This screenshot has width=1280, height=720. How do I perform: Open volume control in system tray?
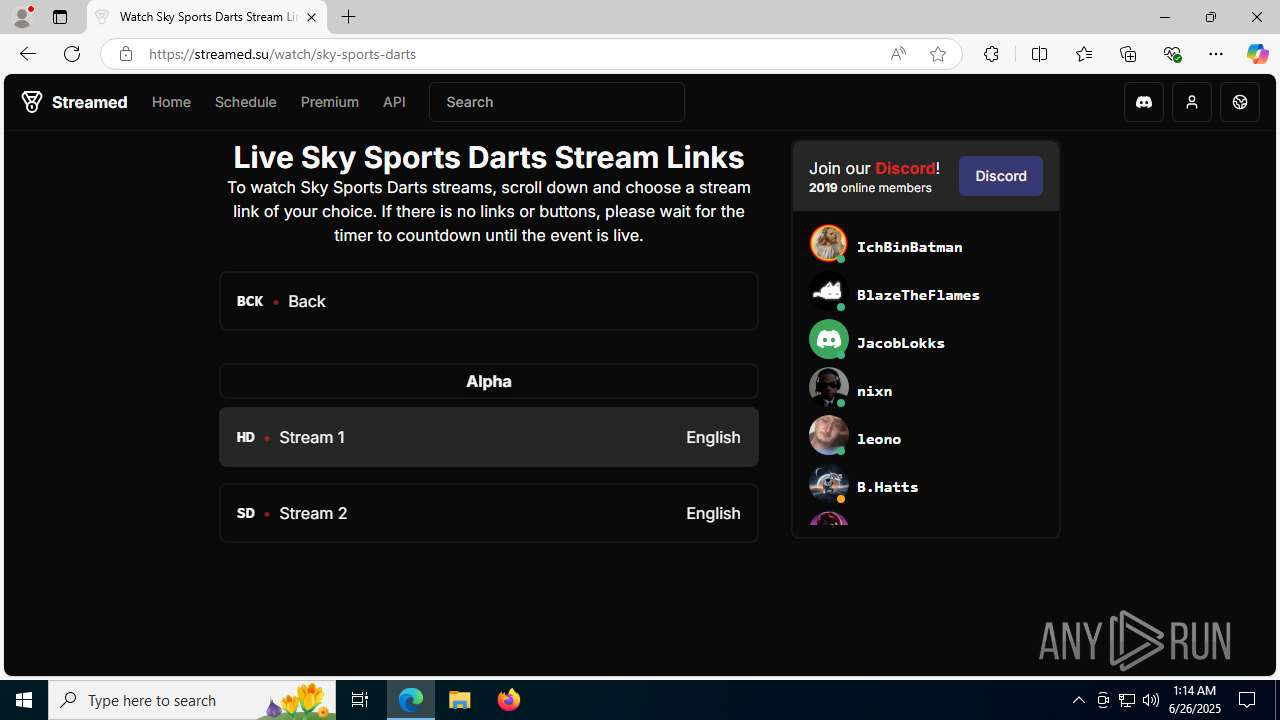1151,700
